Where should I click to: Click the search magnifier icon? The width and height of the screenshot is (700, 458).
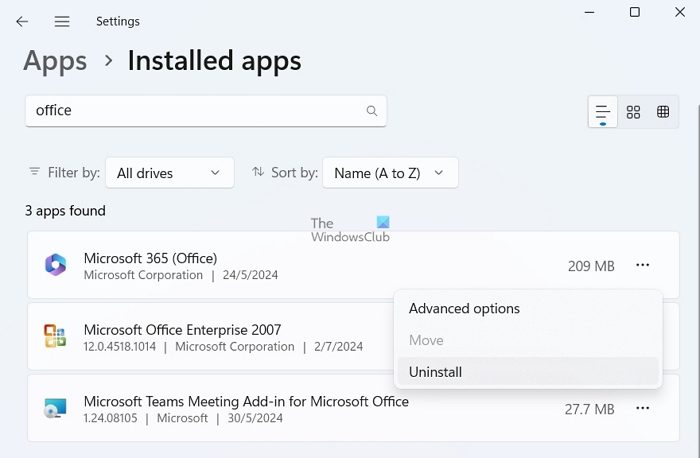372,111
